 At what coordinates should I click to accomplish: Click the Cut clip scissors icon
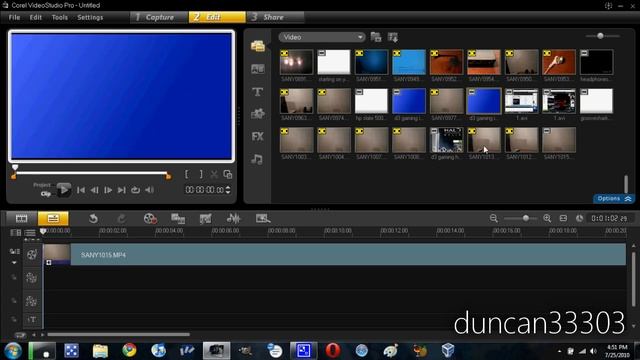[214, 174]
